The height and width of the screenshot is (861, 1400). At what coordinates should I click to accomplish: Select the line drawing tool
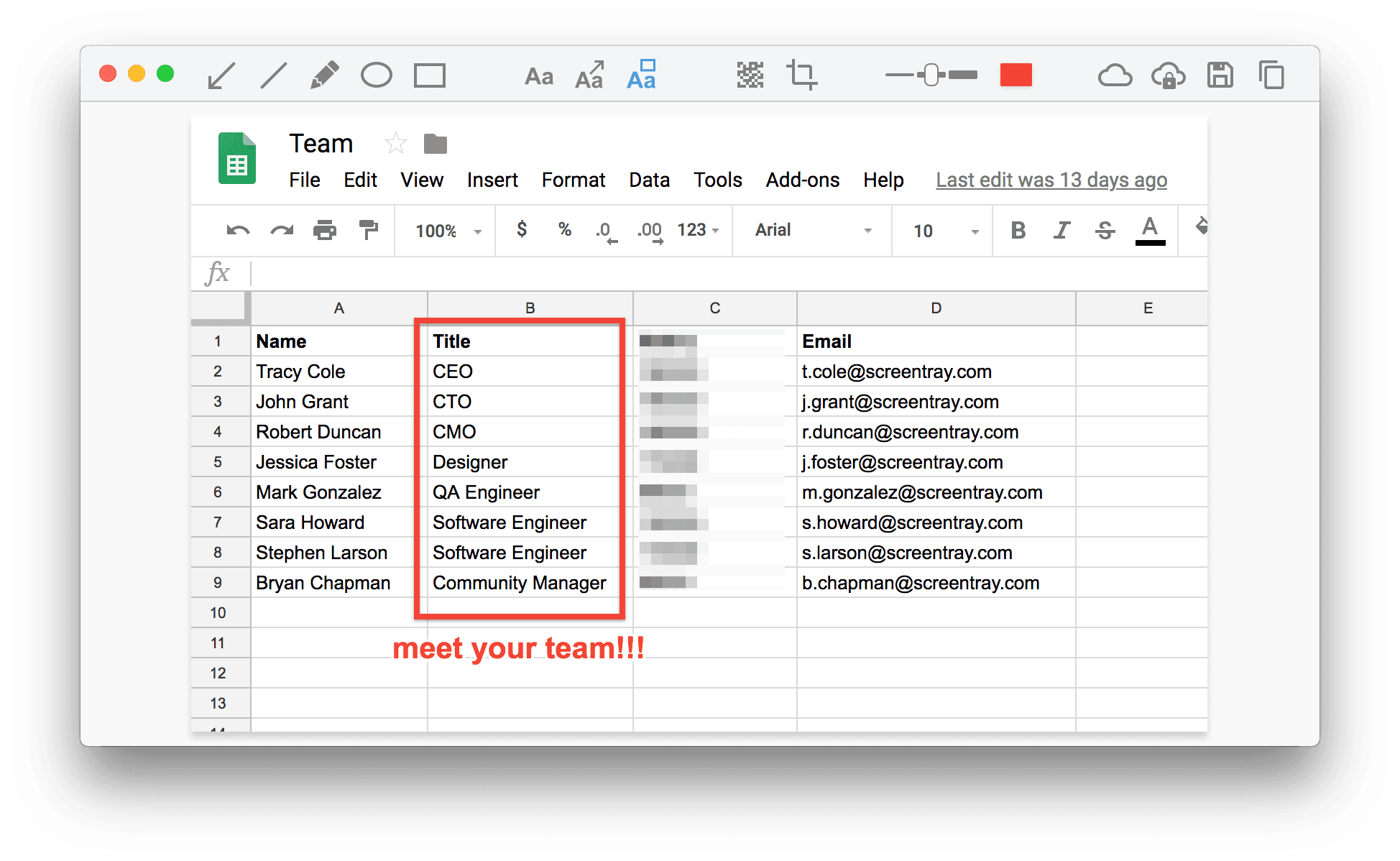tap(273, 75)
